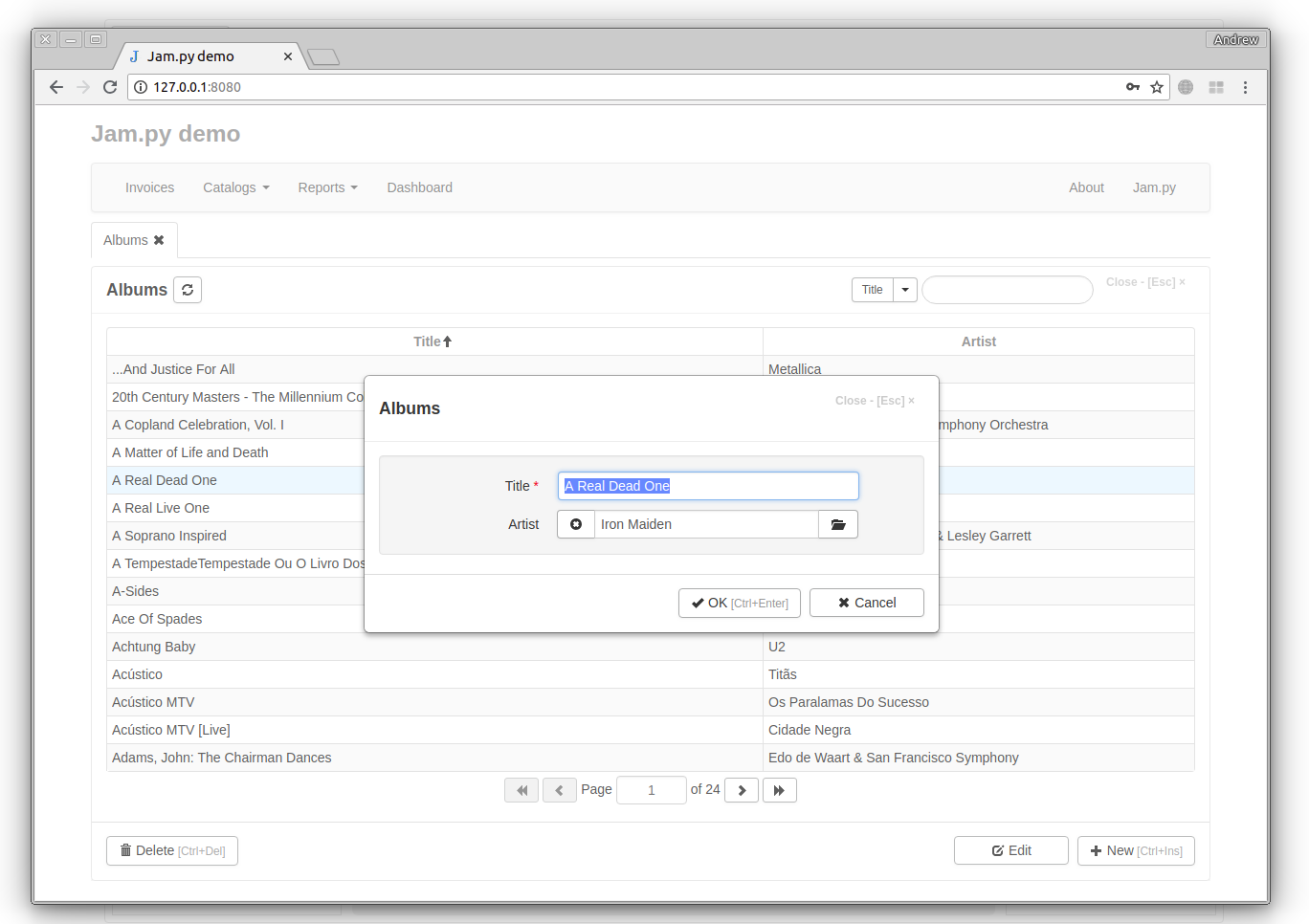Viewport: 1309px width, 924px height.
Task: Click the globe extension icon
Action: click(x=1186, y=87)
